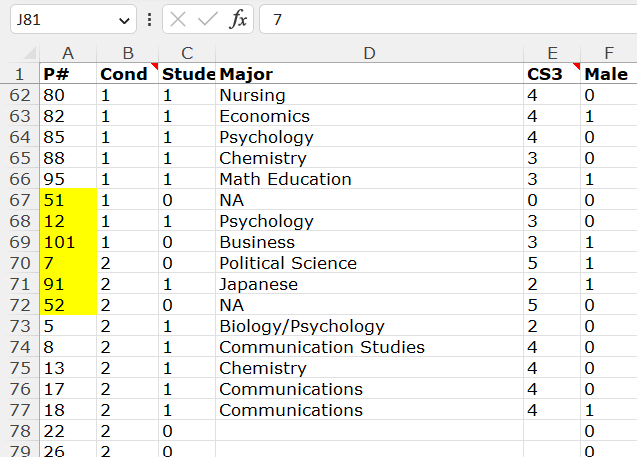The image size is (637, 457).
Task: Click the Enter checkmark formula icon
Action: 208,20
